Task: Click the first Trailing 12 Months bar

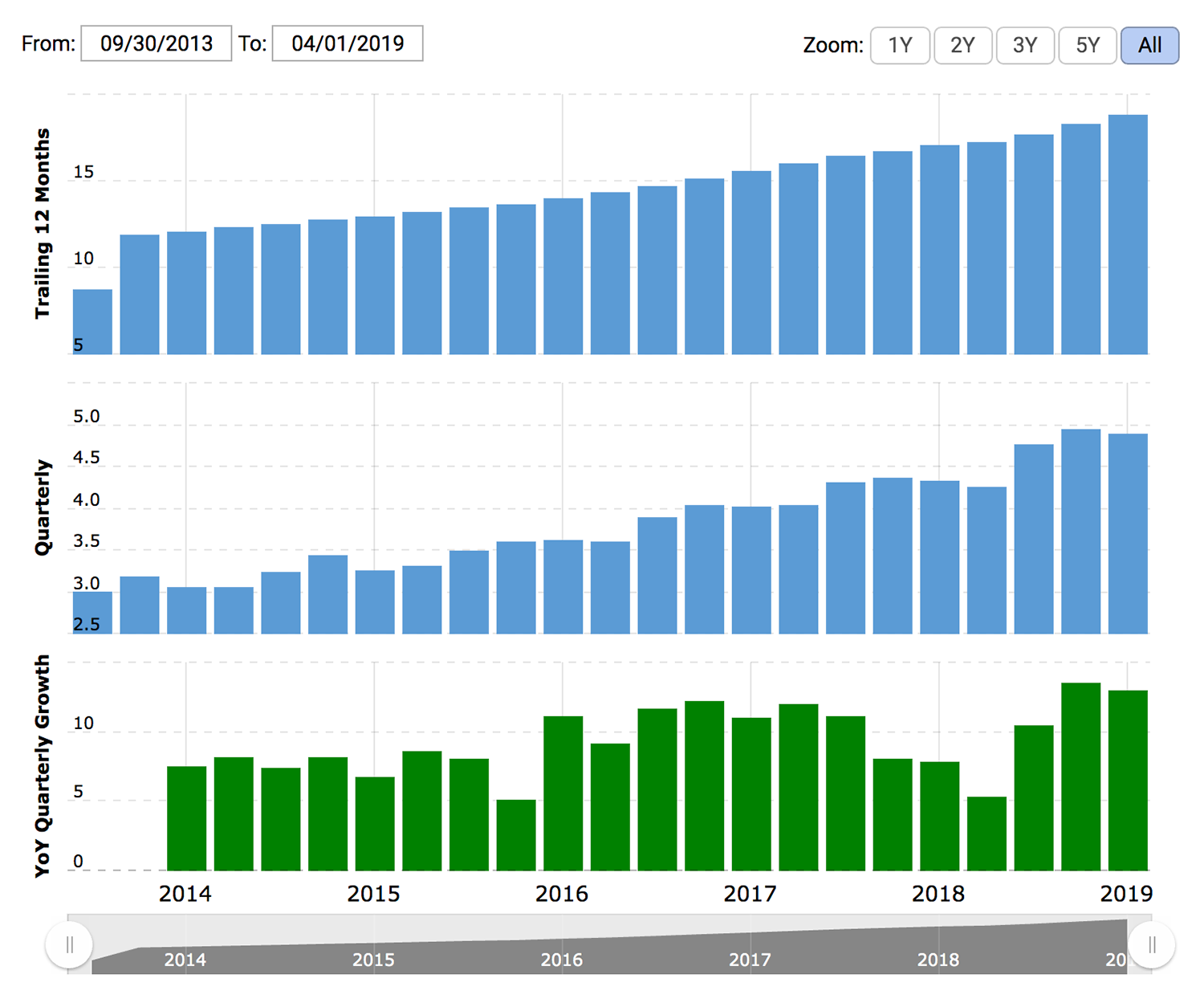Action: coord(92,322)
